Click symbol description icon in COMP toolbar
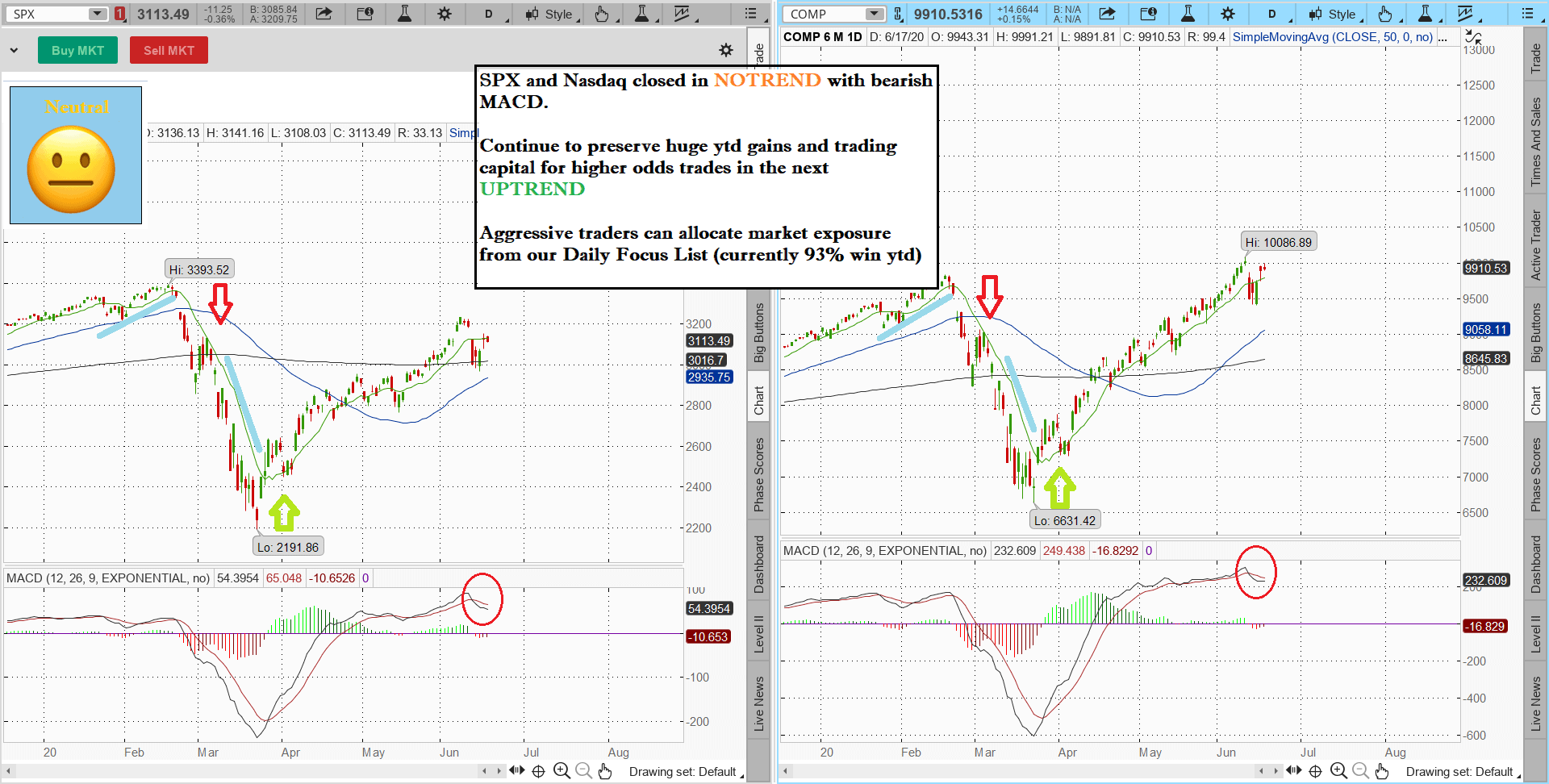The height and width of the screenshot is (784, 1549). (x=1148, y=14)
